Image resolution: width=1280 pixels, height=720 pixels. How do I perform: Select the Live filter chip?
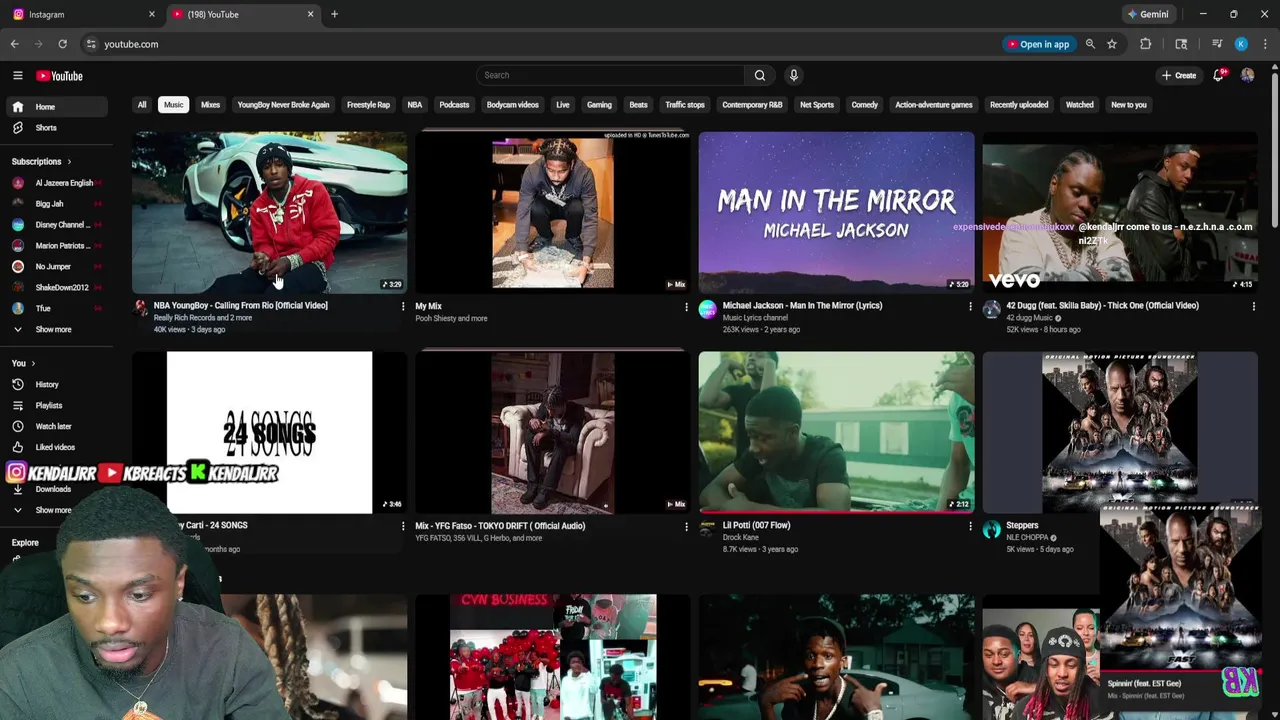[x=563, y=105]
